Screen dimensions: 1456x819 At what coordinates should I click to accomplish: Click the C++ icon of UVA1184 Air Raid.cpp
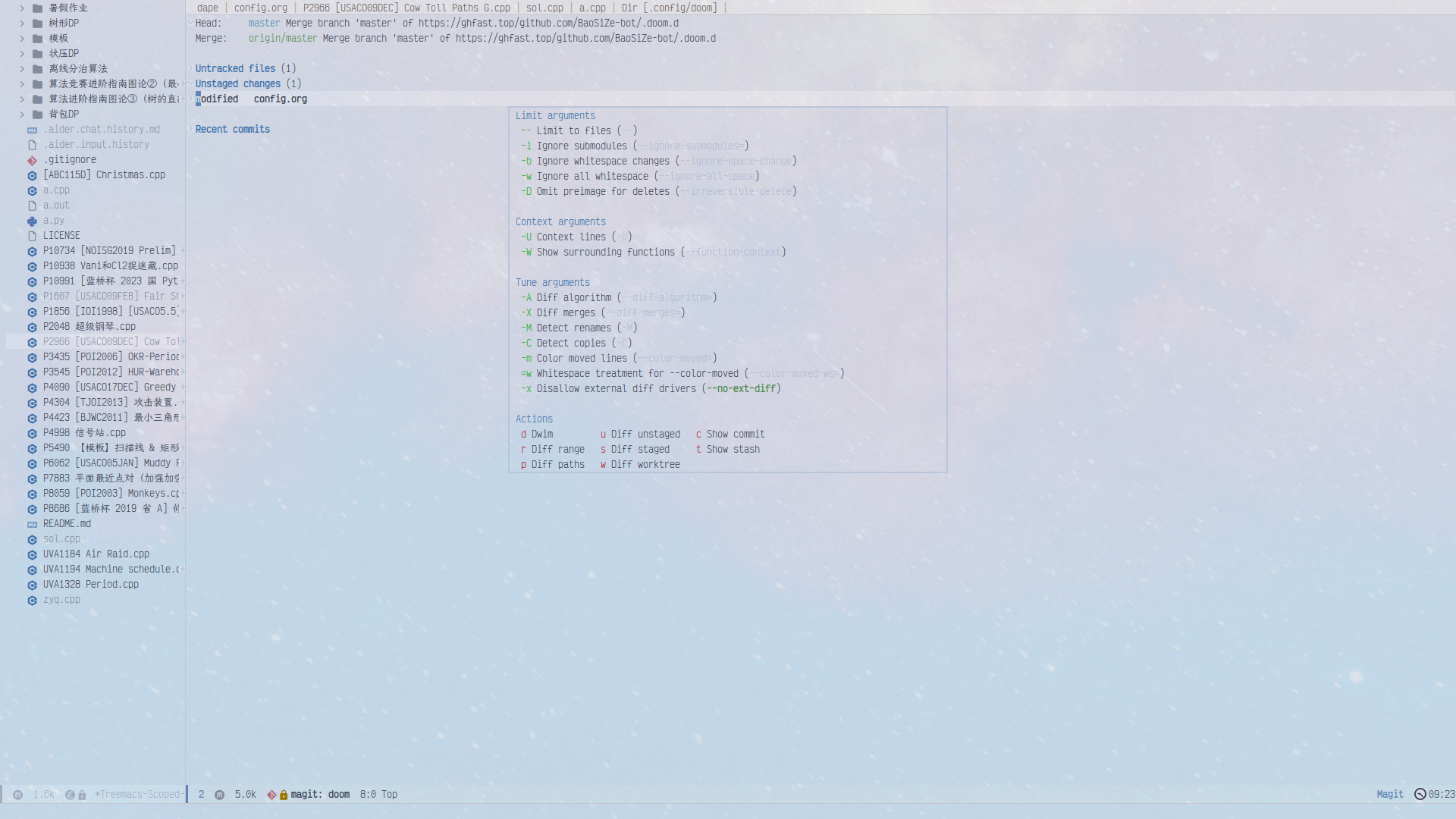tap(32, 554)
